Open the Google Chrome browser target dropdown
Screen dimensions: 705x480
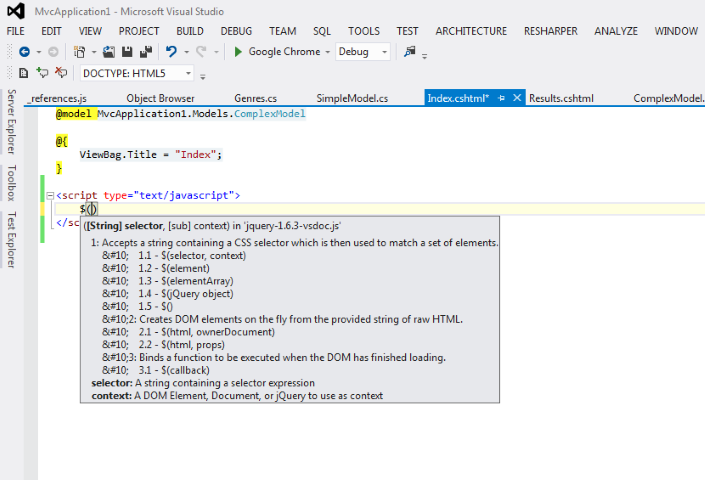328,53
